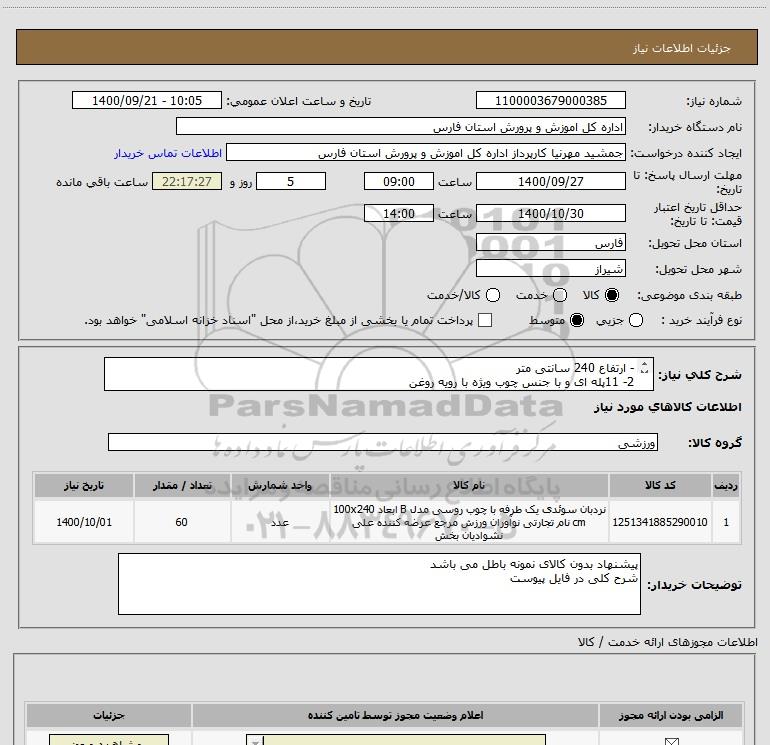This screenshot has width=770, height=745.
Task: Click the اطلاعات مجوزهای ارائه خدمت heading
Action: click(668, 642)
